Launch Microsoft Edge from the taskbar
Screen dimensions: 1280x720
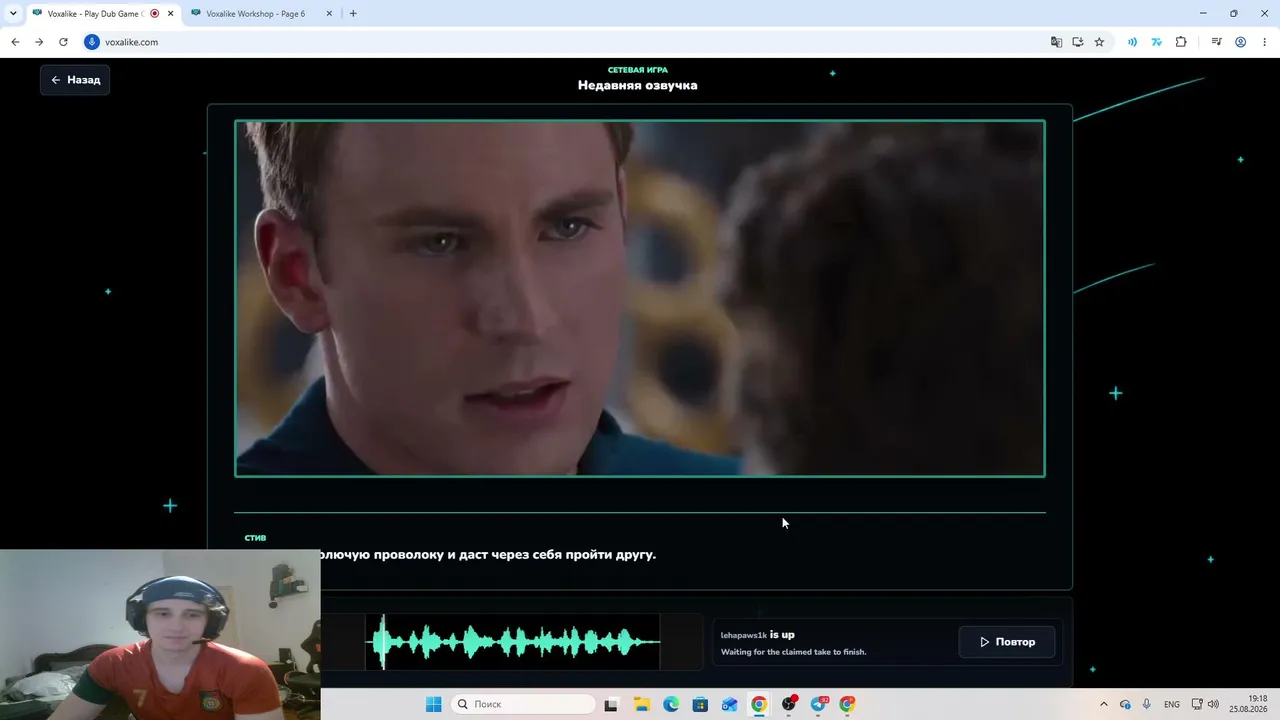(671, 704)
